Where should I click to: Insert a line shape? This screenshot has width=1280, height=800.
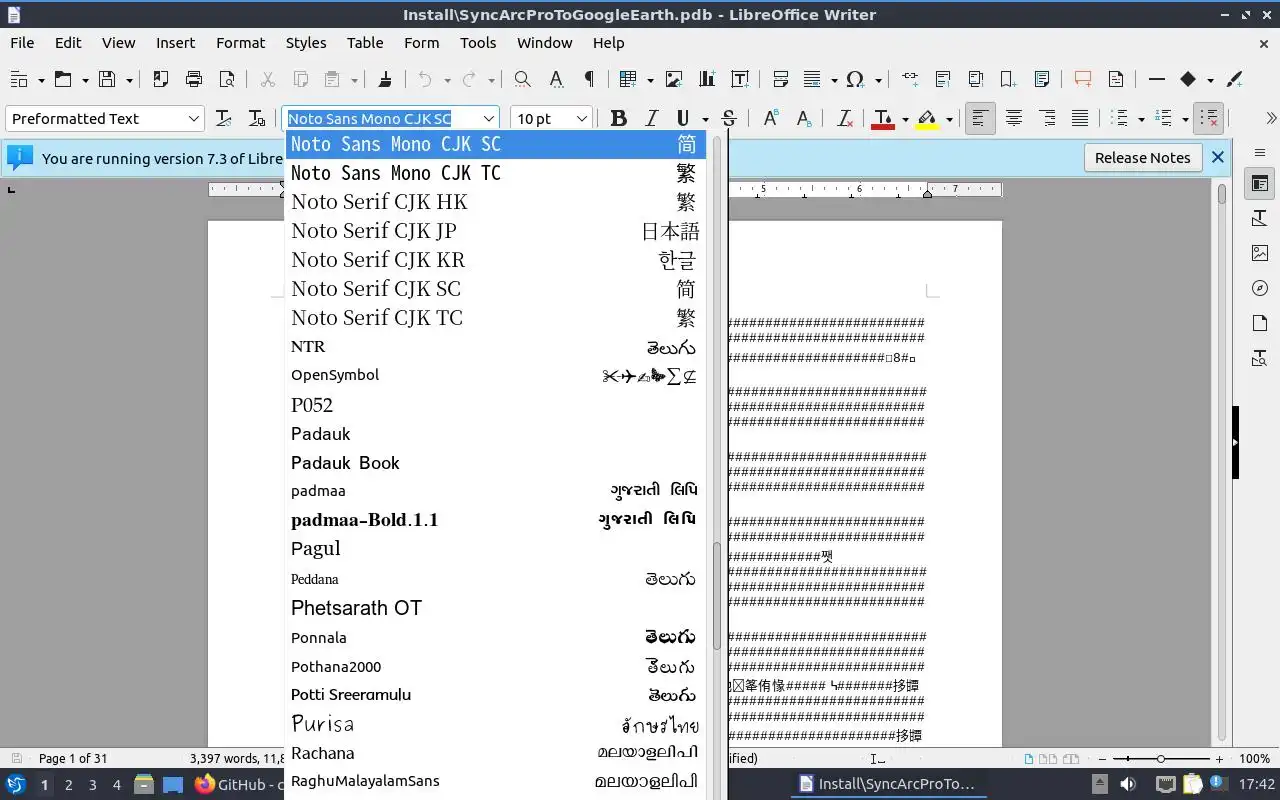point(1157,79)
